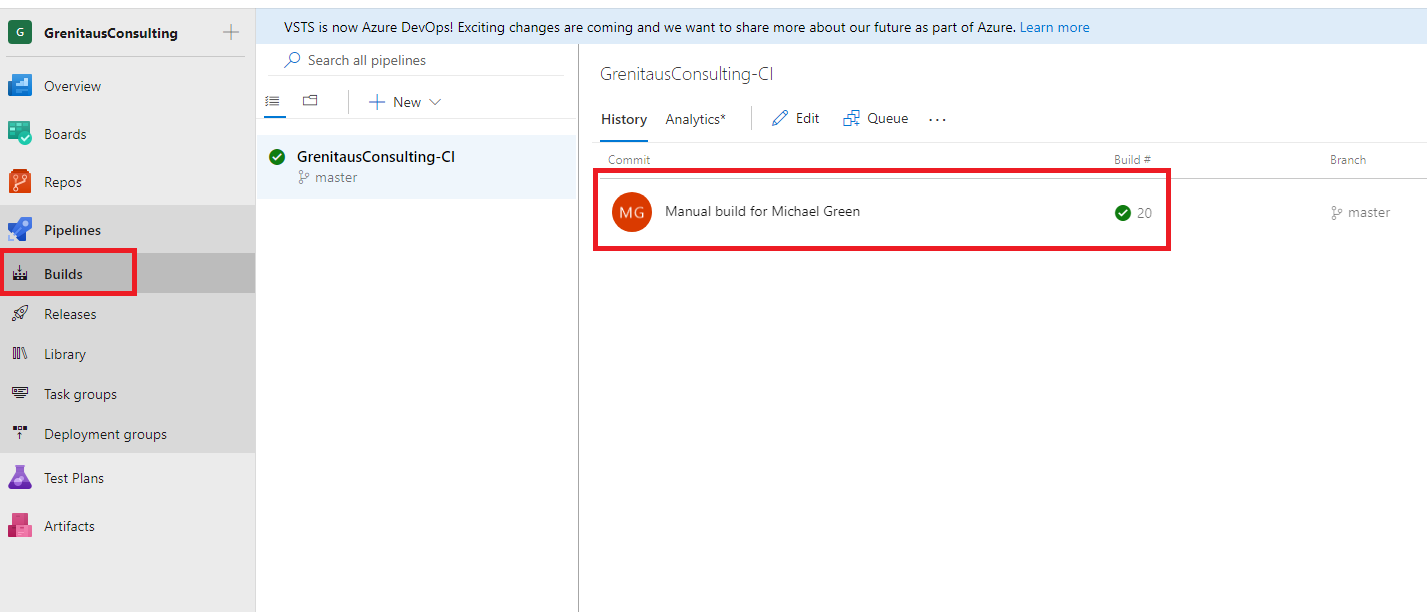Select Releases in the sidebar

(x=70, y=314)
